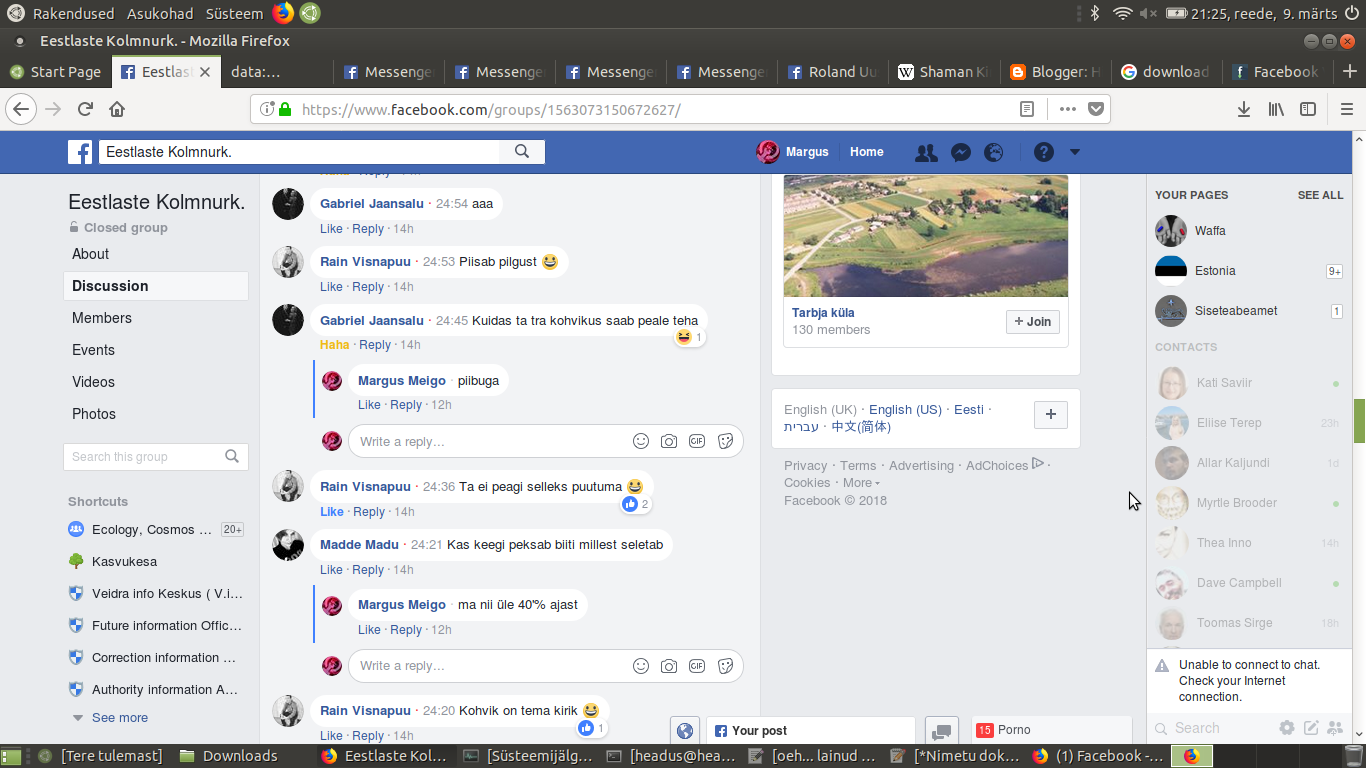Open Tarbja küla group aerial thumbnail
The height and width of the screenshot is (768, 1366).
(926, 236)
